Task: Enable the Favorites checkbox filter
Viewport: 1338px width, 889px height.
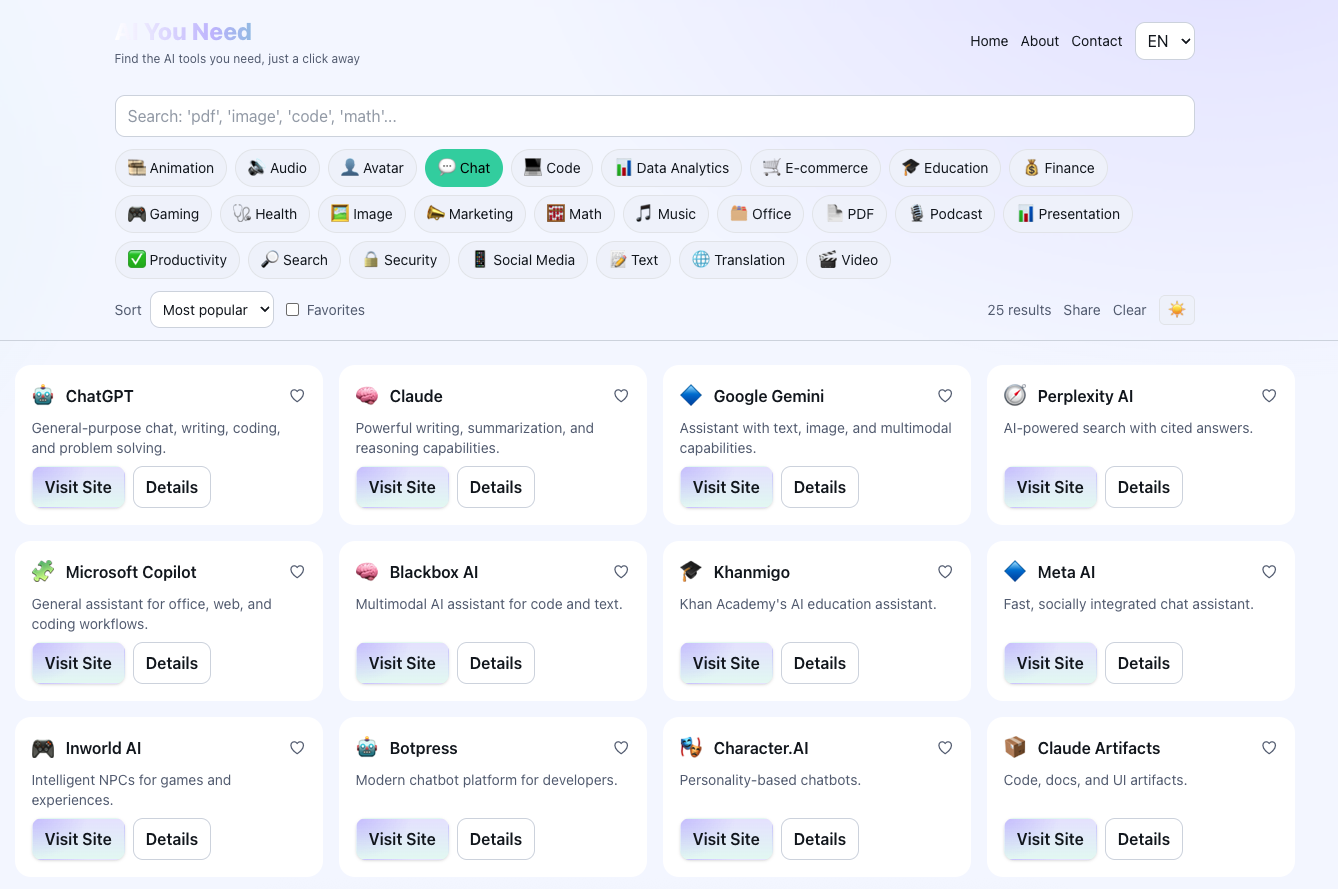Action: (x=292, y=310)
